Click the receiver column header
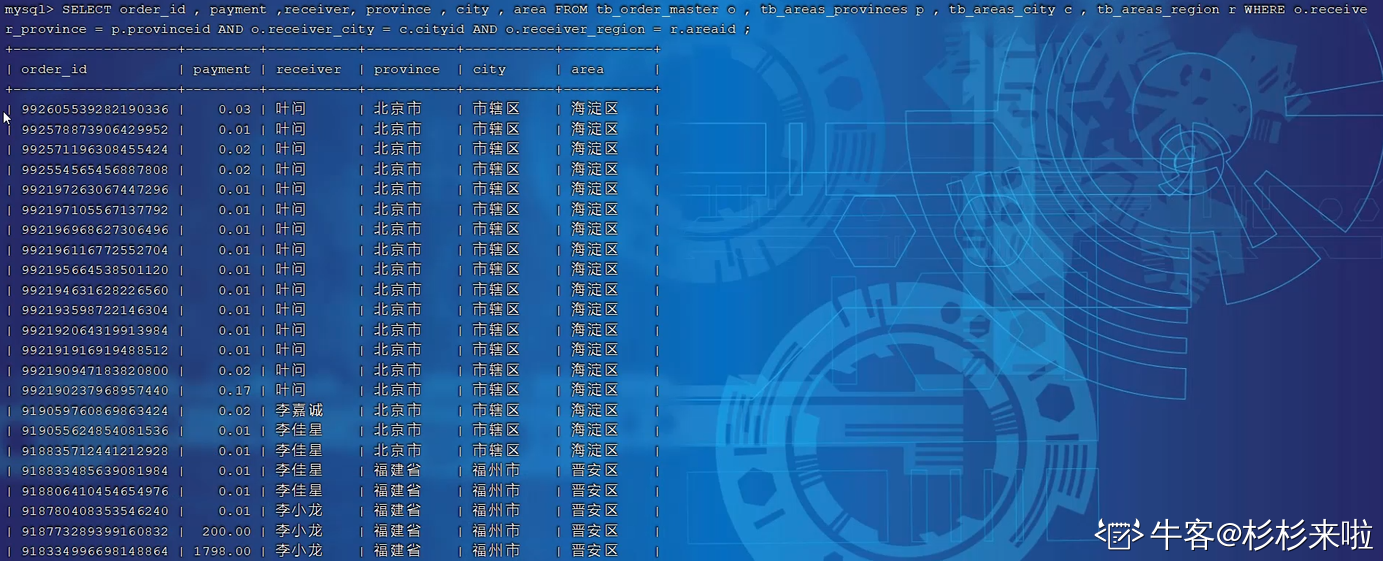The width and height of the screenshot is (1383, 561). point(309,70)
